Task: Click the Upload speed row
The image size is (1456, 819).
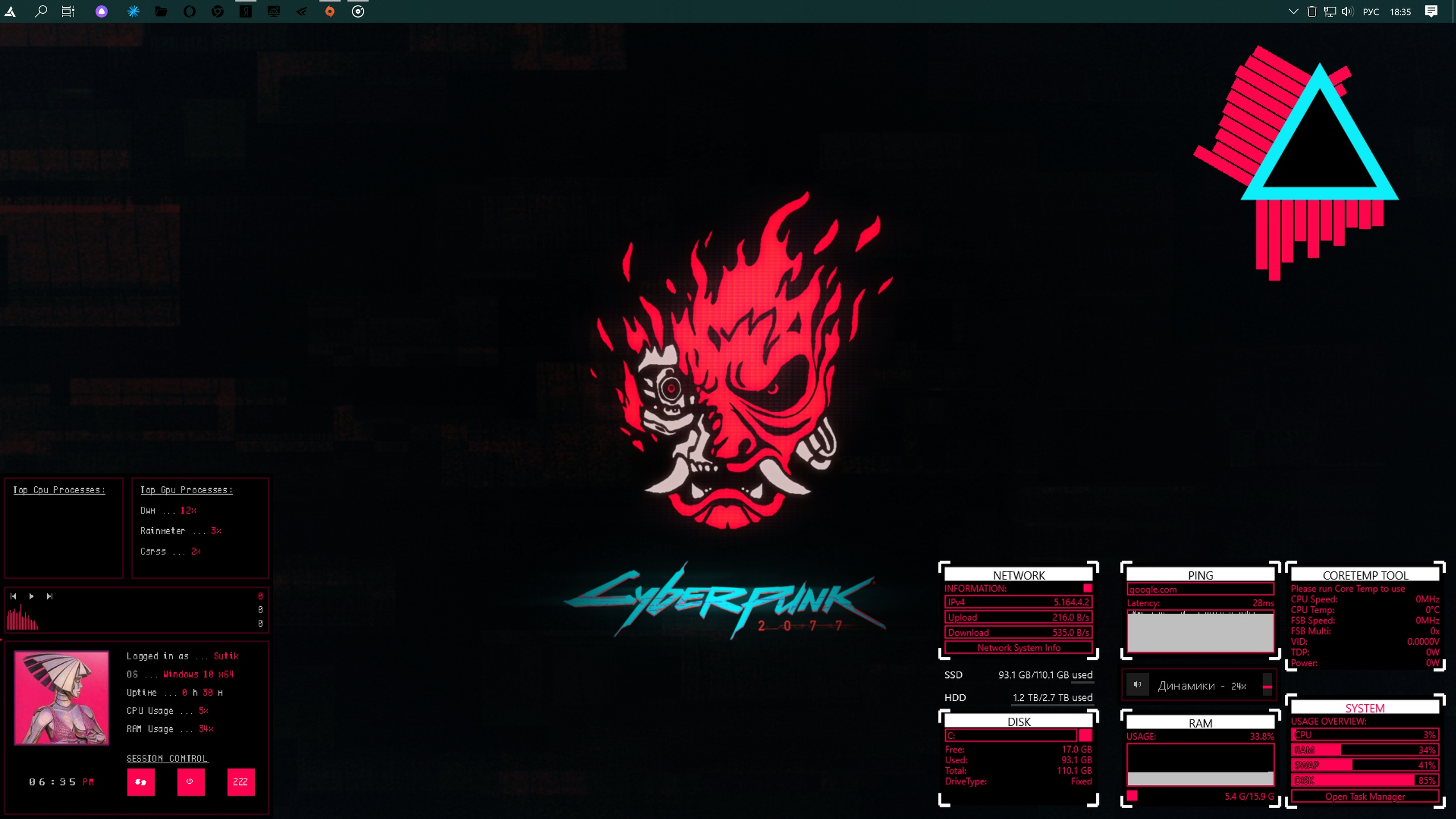Action: click(1018, 617)
